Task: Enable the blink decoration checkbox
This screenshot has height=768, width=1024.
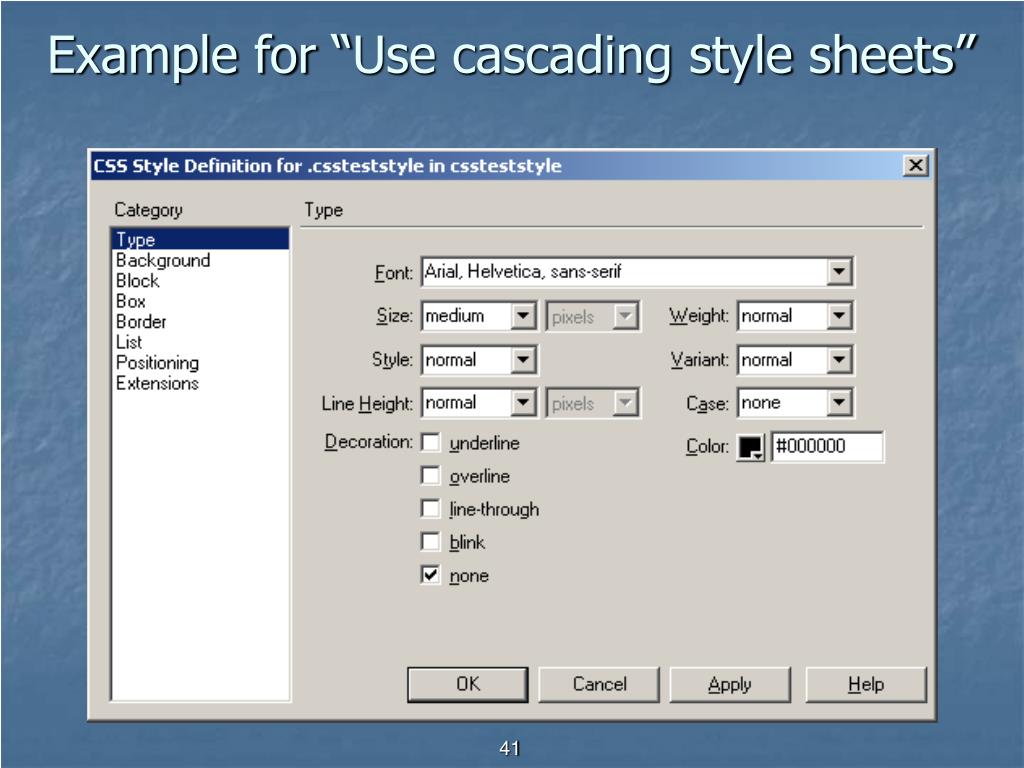Action: point(430,541)
